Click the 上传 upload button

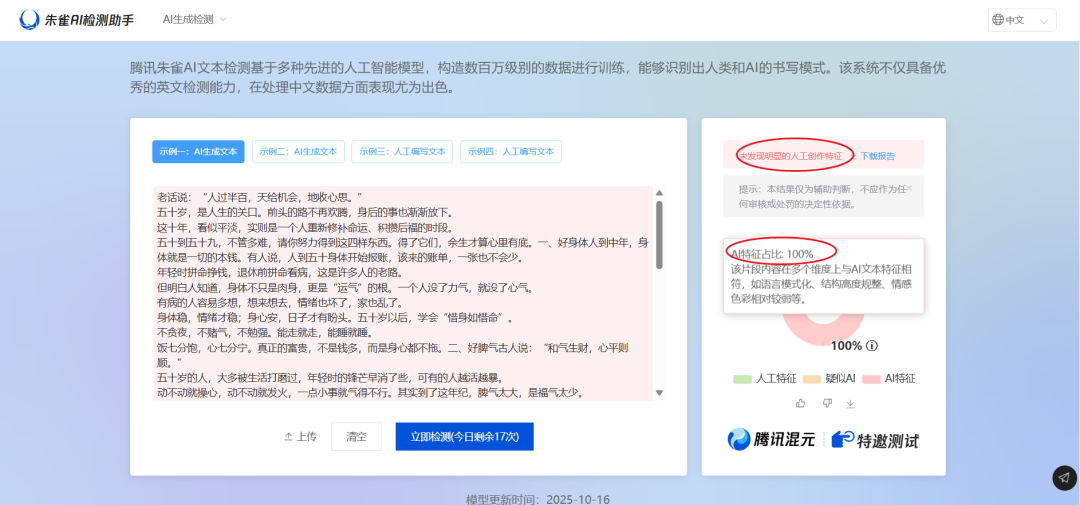click(x=300, y=437)
